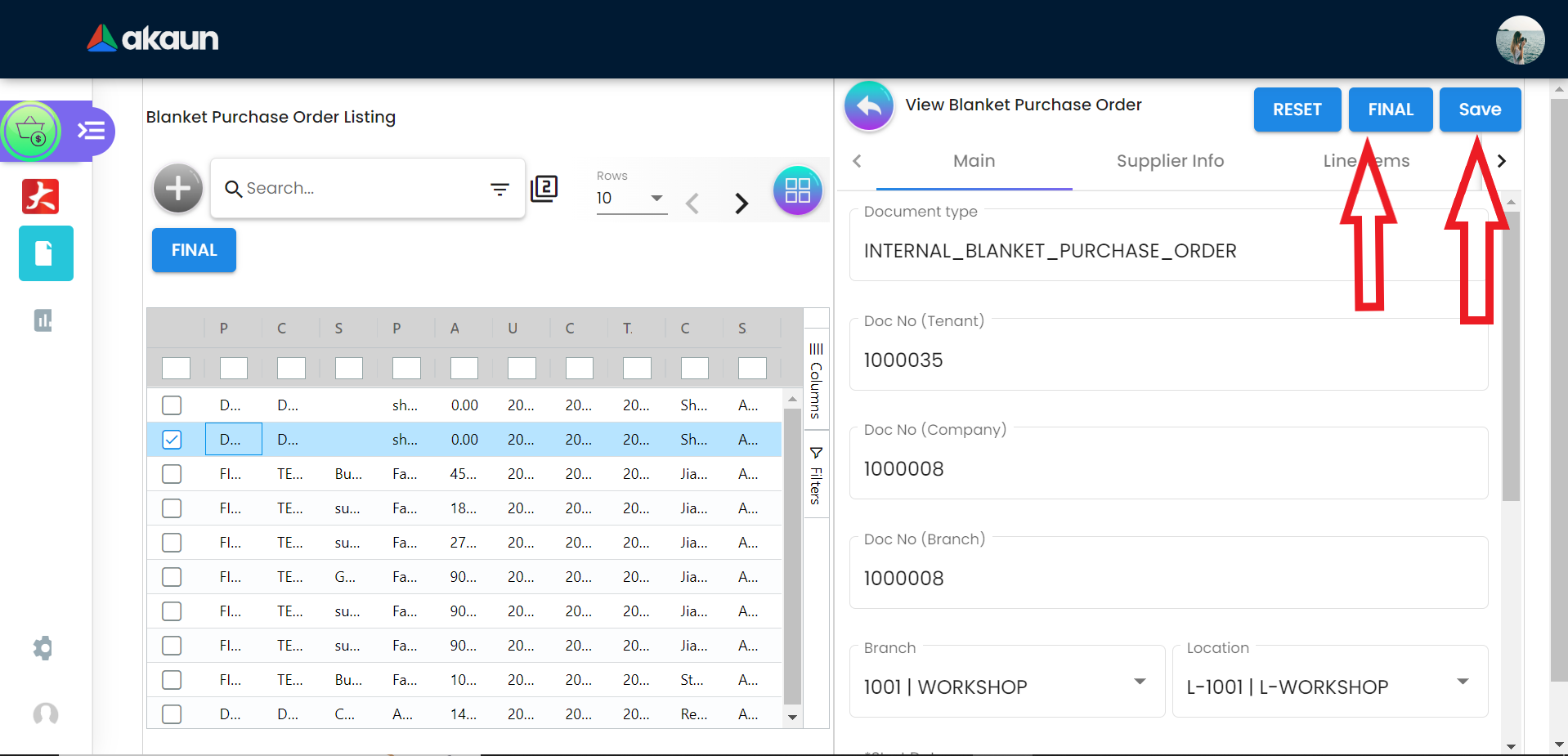Tick the checkbox of the last table row

click(x=172, y=714)
